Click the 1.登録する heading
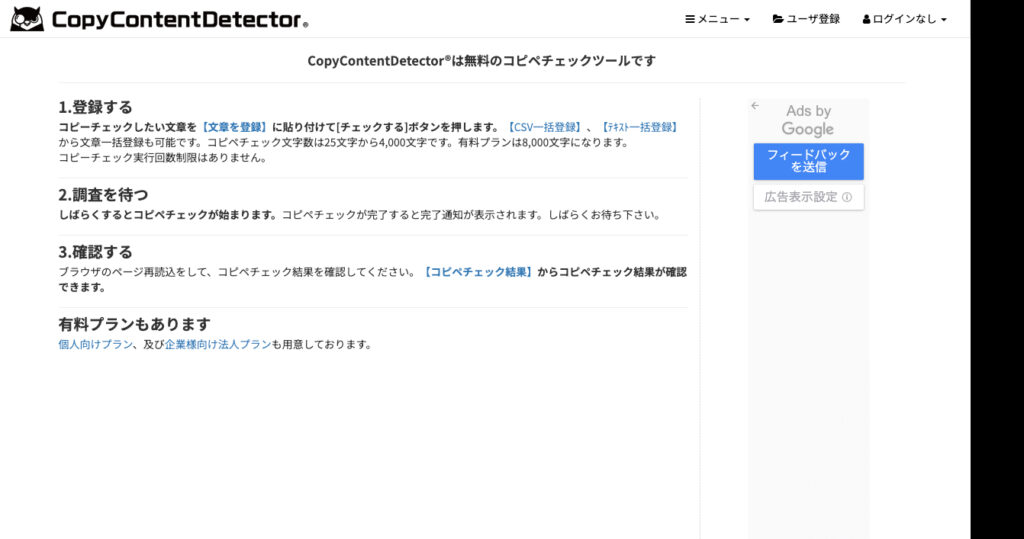 click(x=95, y=107)
